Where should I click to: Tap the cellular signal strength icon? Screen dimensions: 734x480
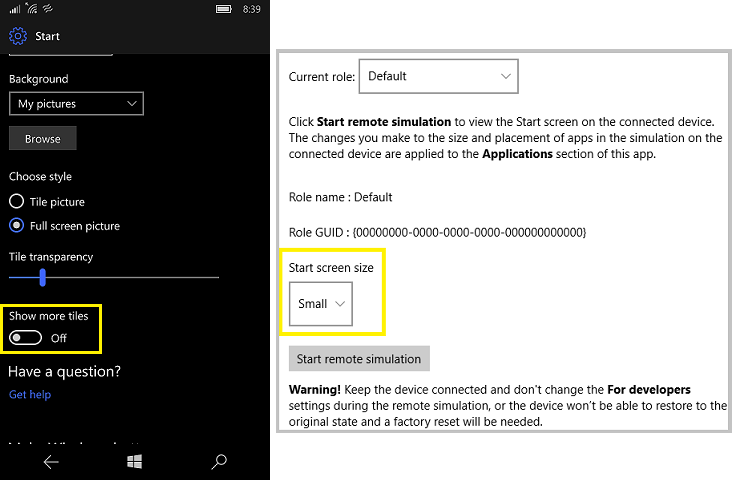14,9
